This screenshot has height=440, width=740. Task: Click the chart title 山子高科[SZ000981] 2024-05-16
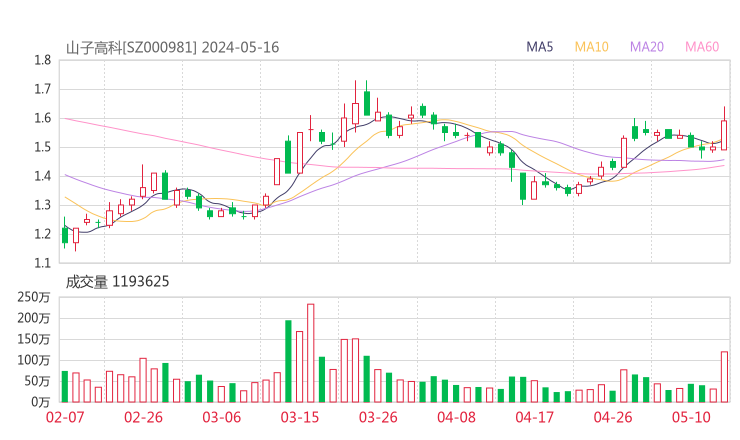click(x=172, y=48)
